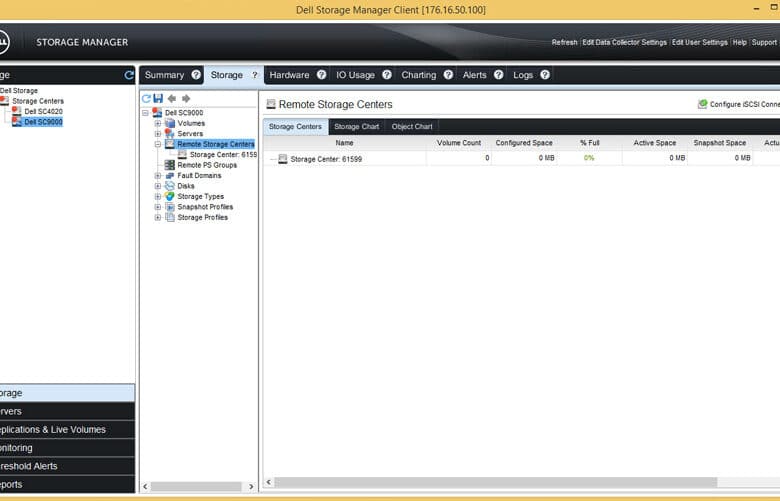
Task: Click the main table horizontal scrollbar
Action: (x=495, y=482)
